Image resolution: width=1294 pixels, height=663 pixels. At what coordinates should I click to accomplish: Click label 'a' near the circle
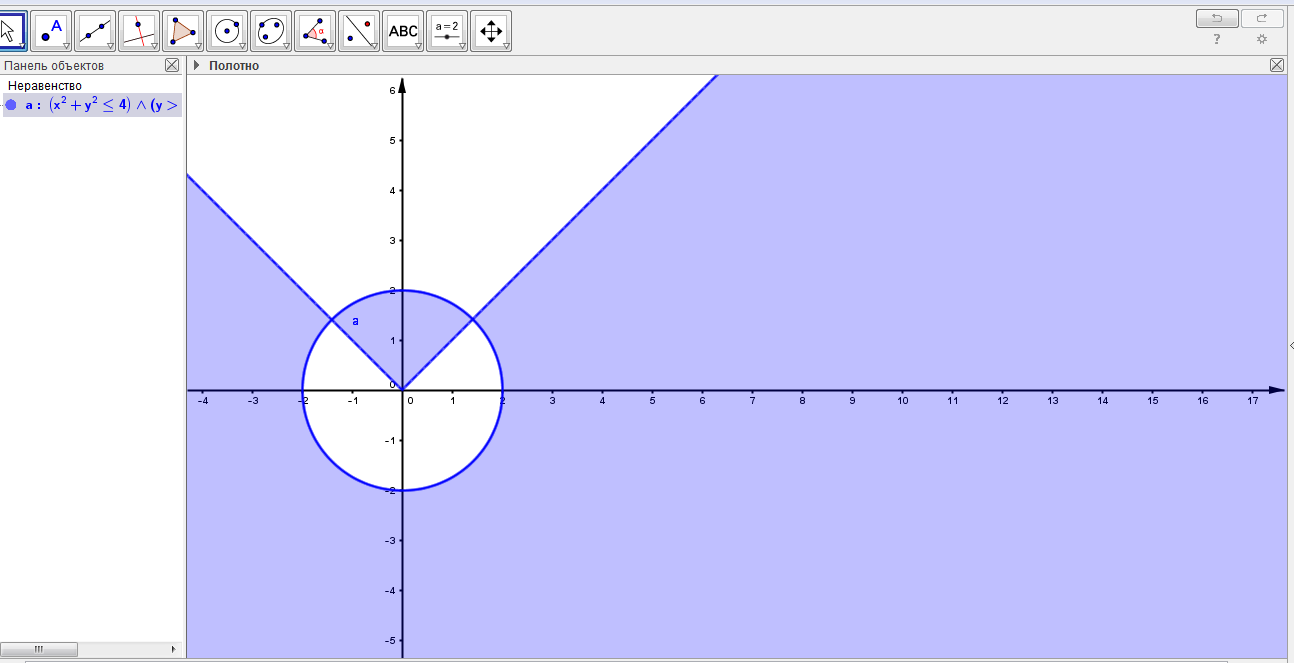pyautogui.click(x=355, y=321)
